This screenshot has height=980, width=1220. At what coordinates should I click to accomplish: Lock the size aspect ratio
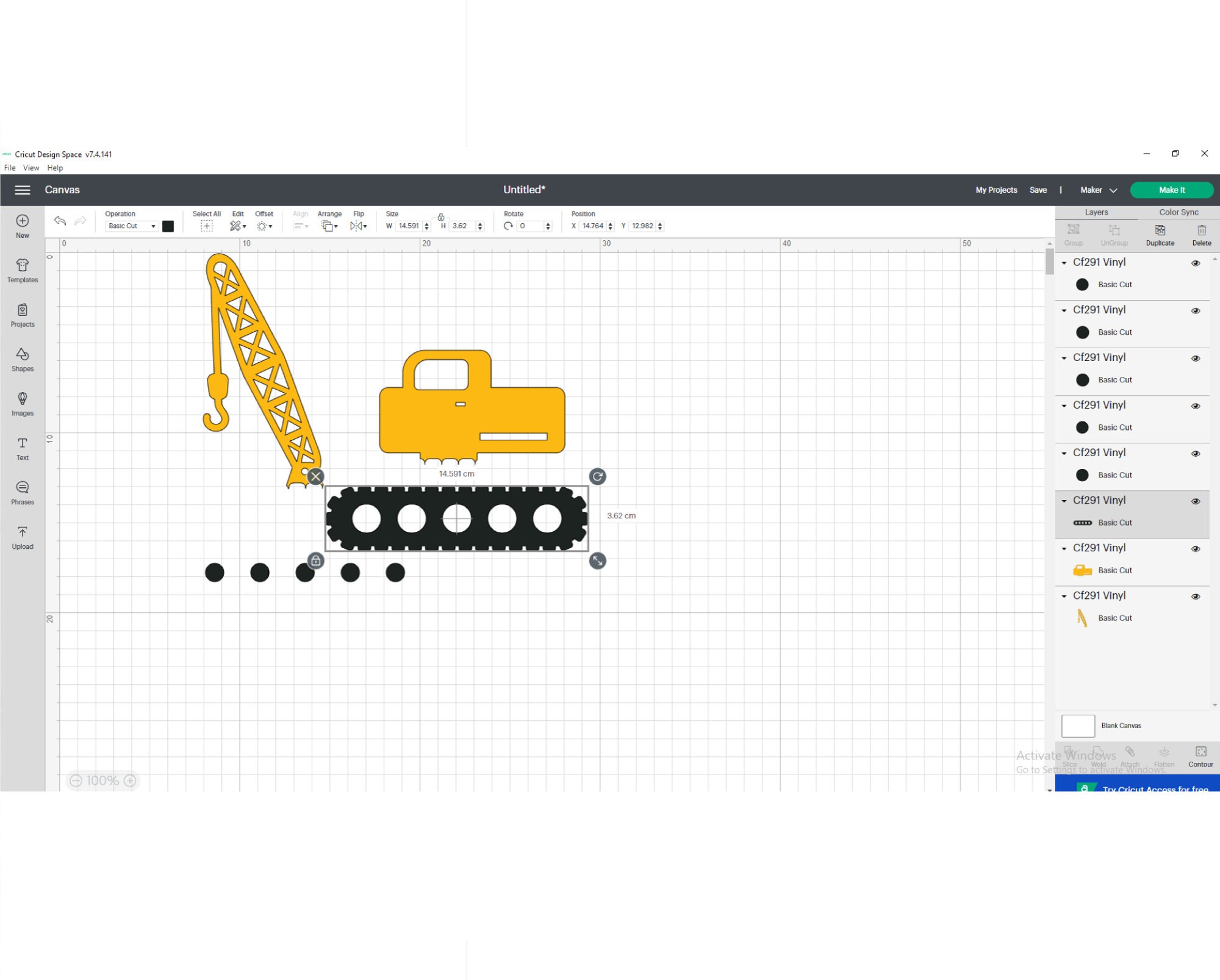tap(440, 218)
